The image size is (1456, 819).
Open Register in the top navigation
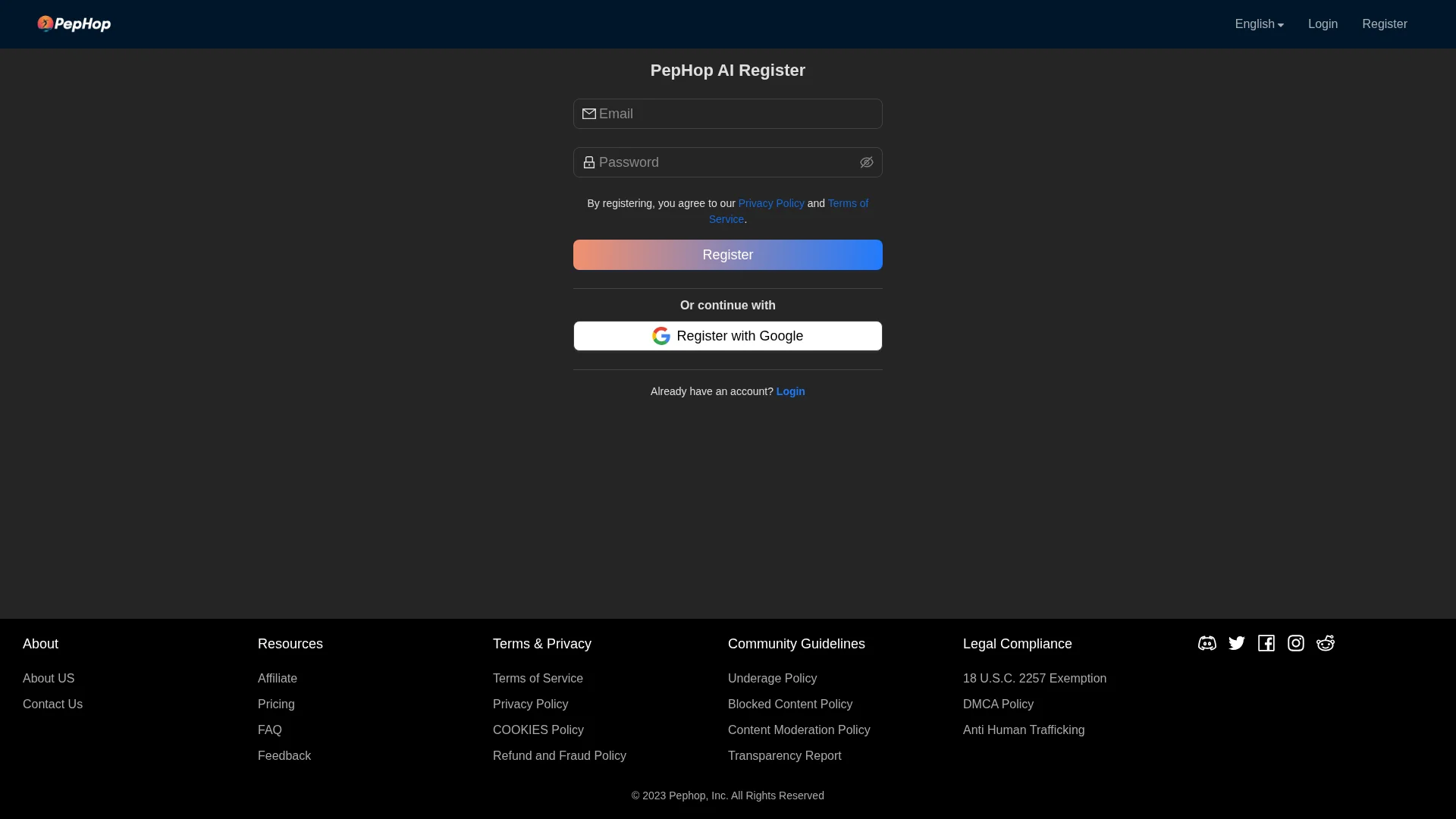pyautogui.click(x=1384, y=24)
